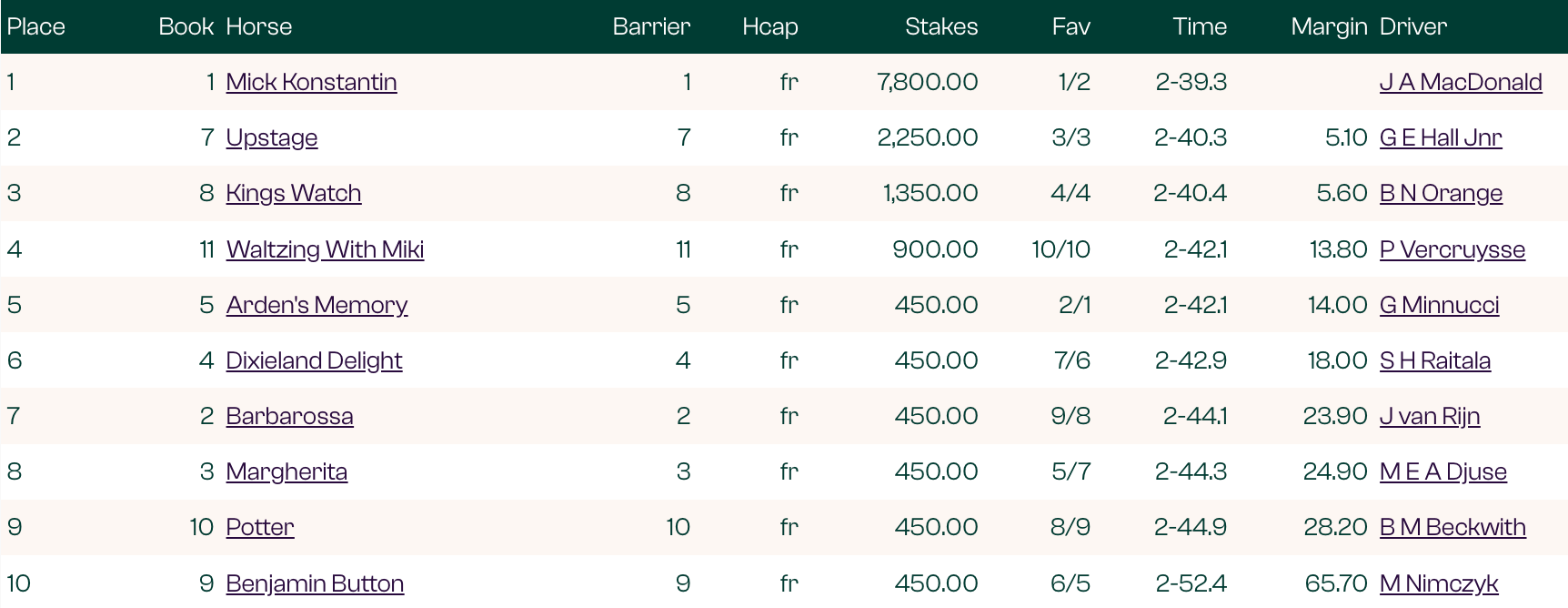
Task: Click driver G E Hall Jnr
Action: (x=1441, y=137)
